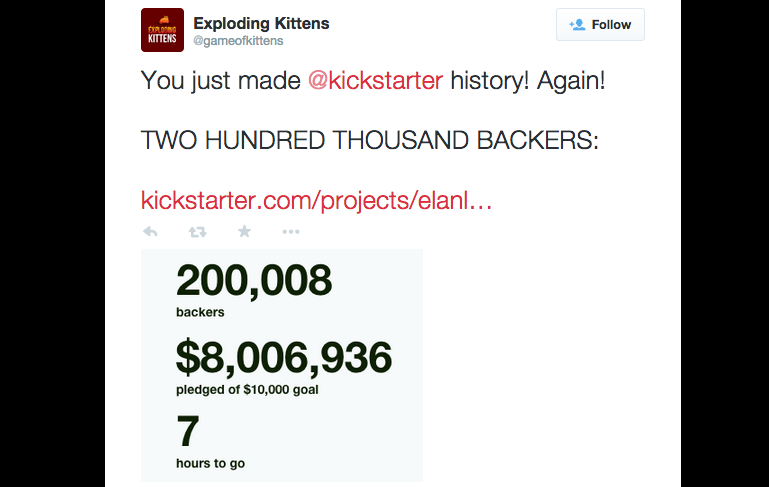The height and width of the screenshot is (487, 769).
Task: Open the more options ellipsis
Action: [x=291, y=231]
